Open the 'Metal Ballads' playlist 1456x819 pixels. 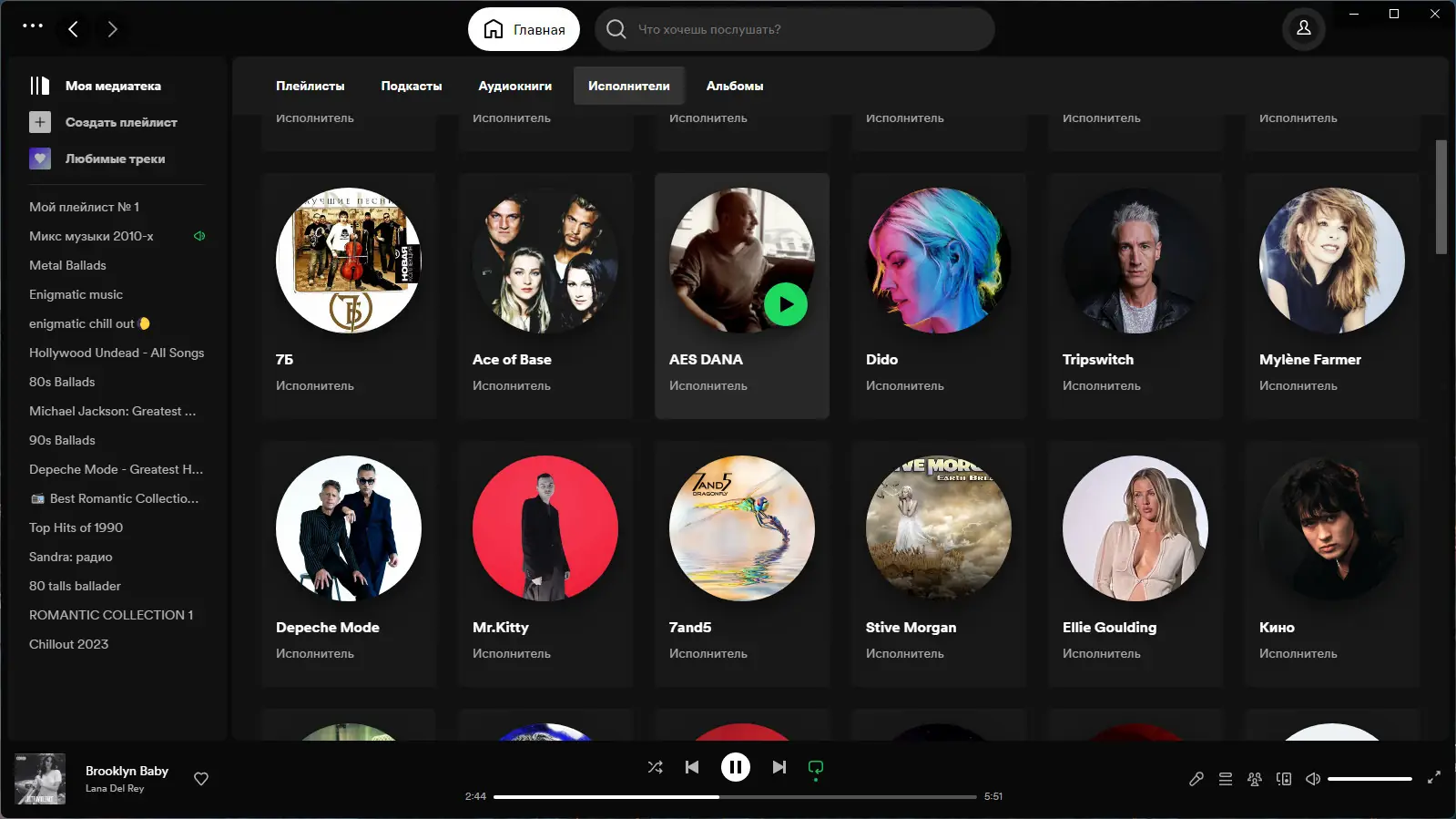pyautogui.click(x=67, y=265)
